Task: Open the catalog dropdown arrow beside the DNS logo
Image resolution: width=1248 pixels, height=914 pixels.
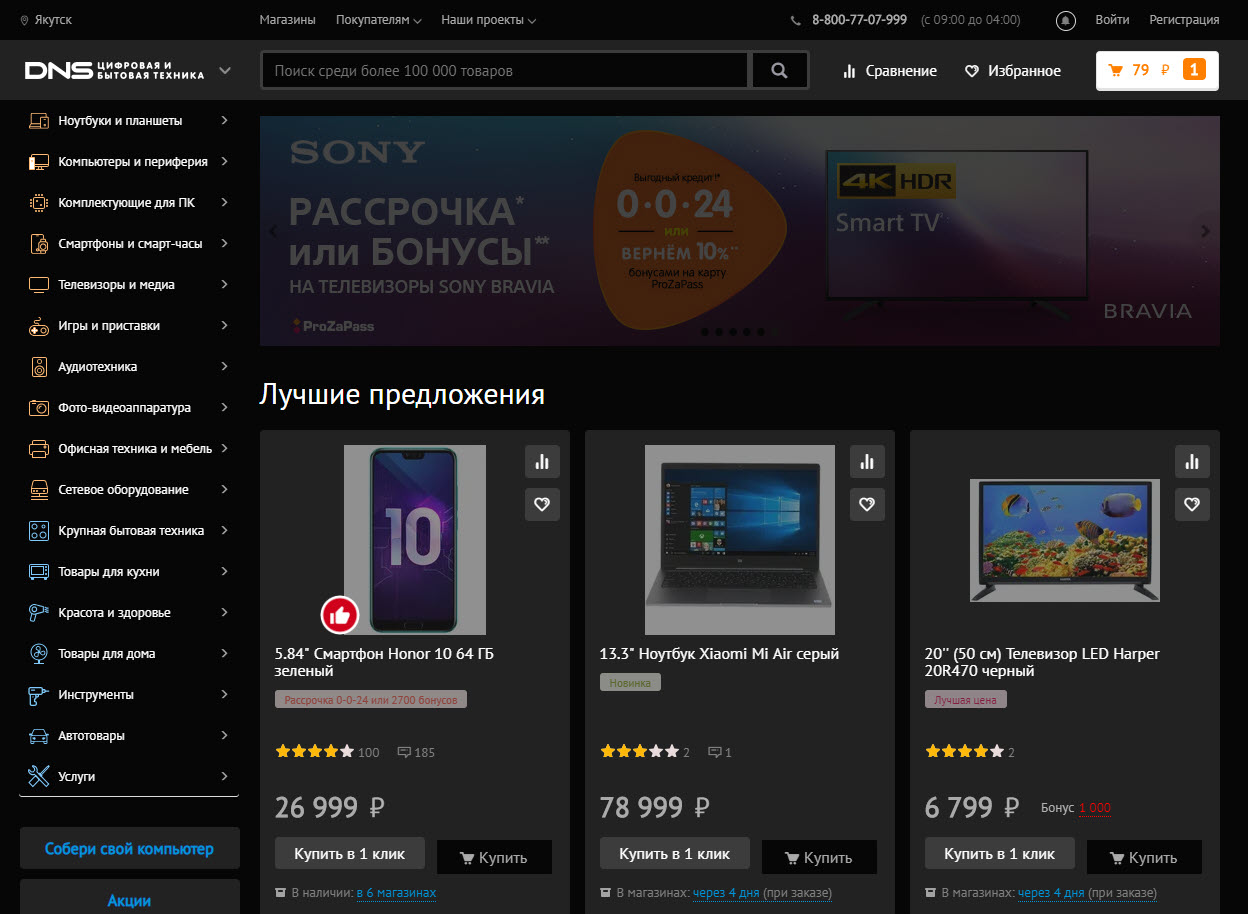Action: pos(225,70)
